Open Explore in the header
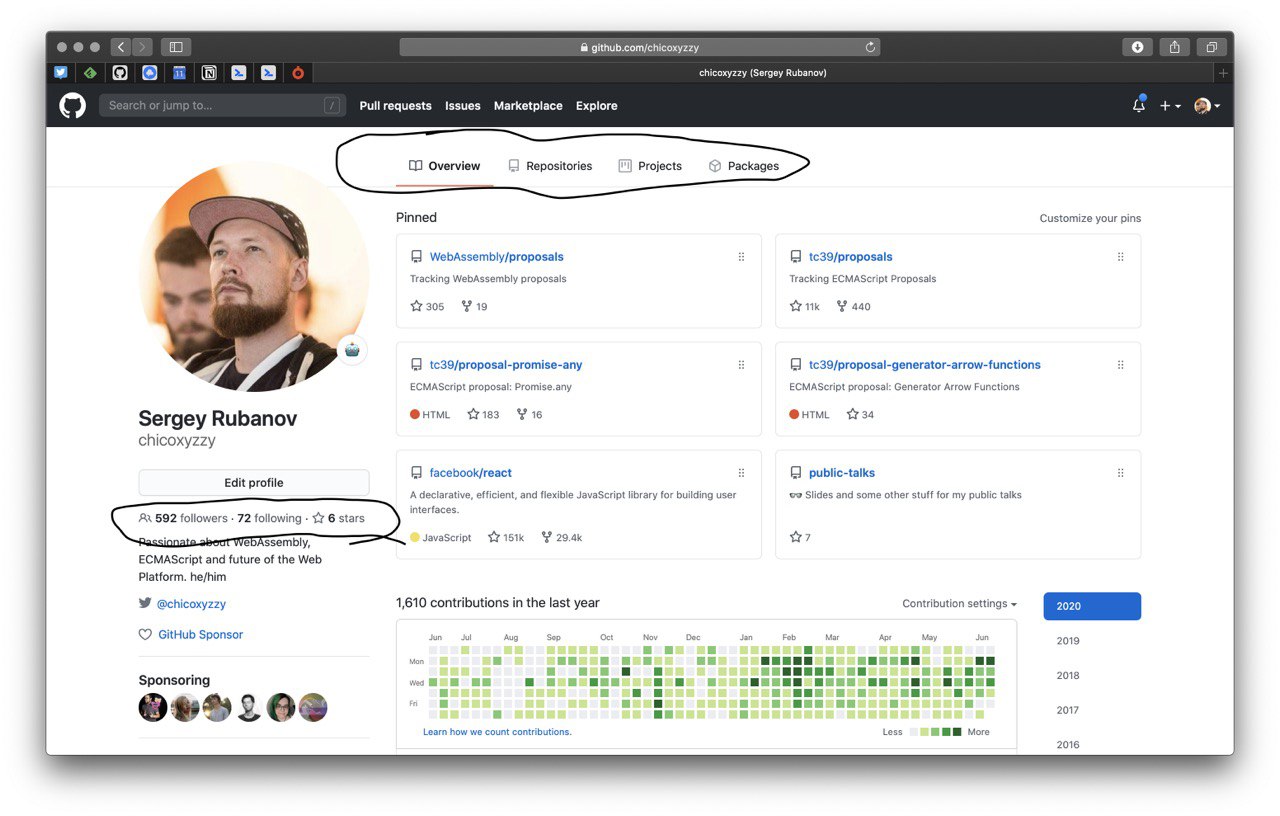The width and height of the screenshot is (1280, 816). 596,105
